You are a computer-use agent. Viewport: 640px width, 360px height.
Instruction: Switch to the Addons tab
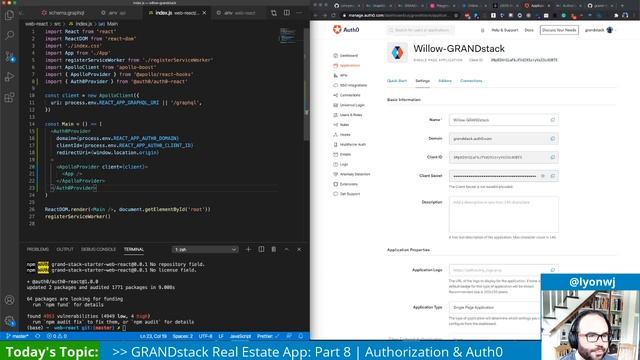click(445, 81)
